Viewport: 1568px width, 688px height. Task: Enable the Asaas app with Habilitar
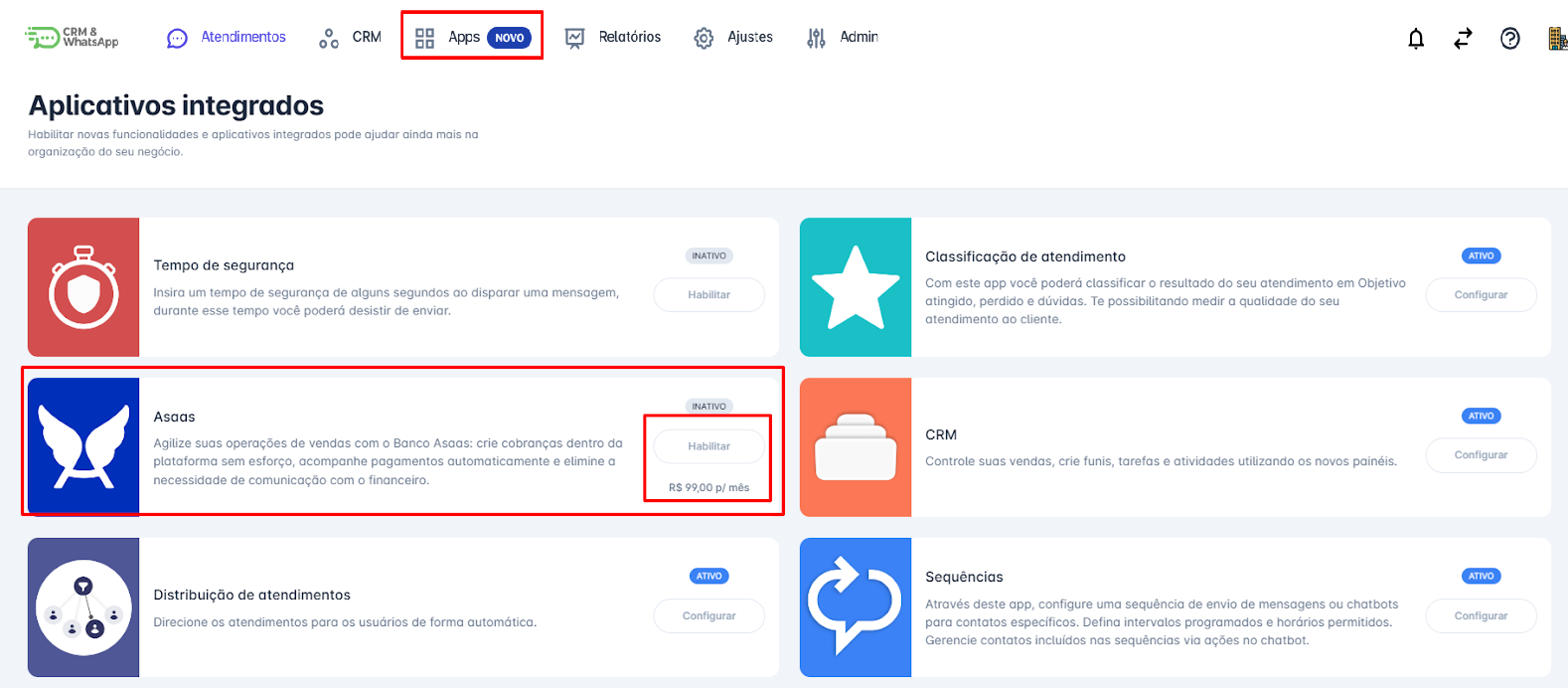(708, 446)
